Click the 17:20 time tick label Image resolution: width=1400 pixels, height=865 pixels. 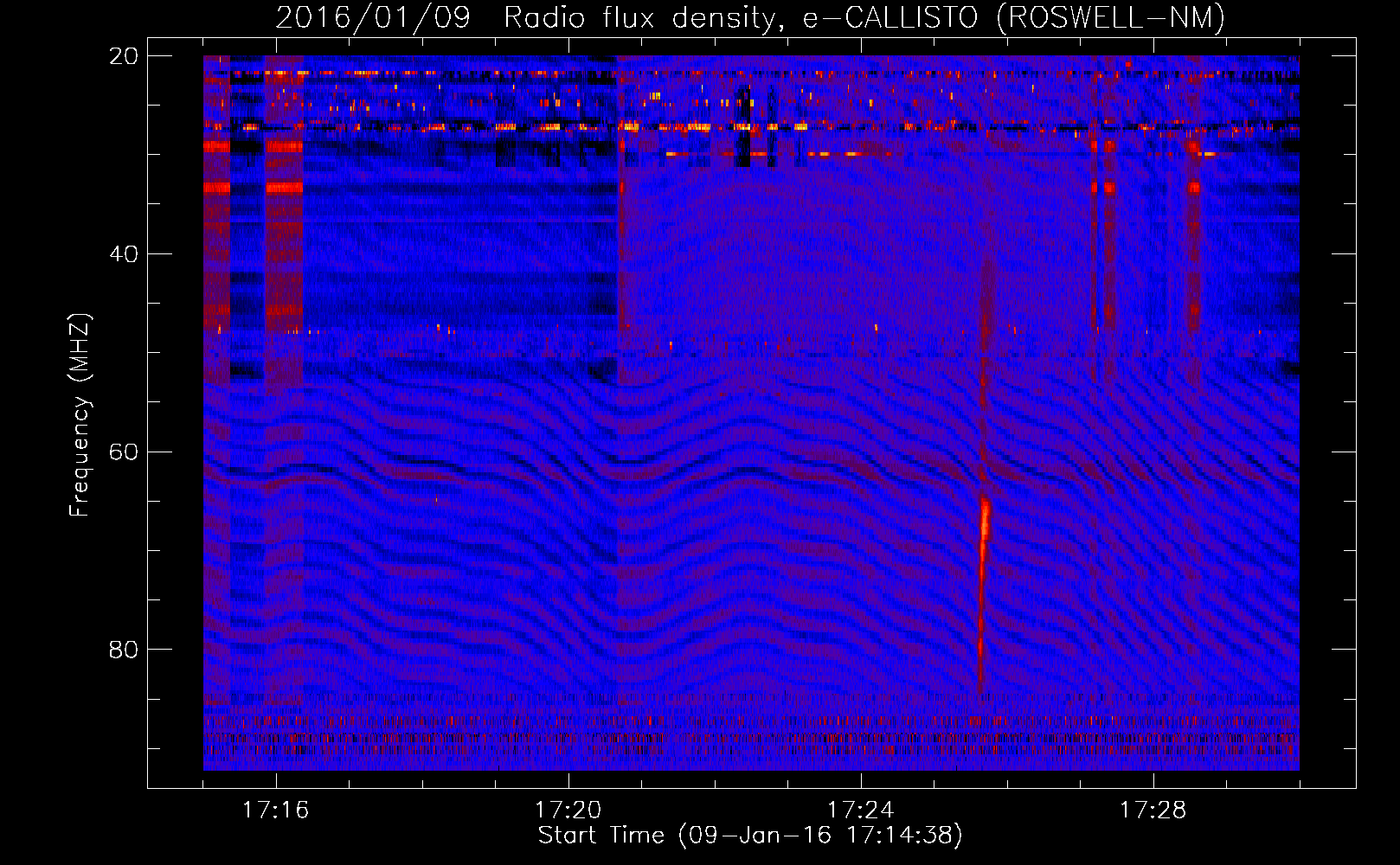(568, 811)
